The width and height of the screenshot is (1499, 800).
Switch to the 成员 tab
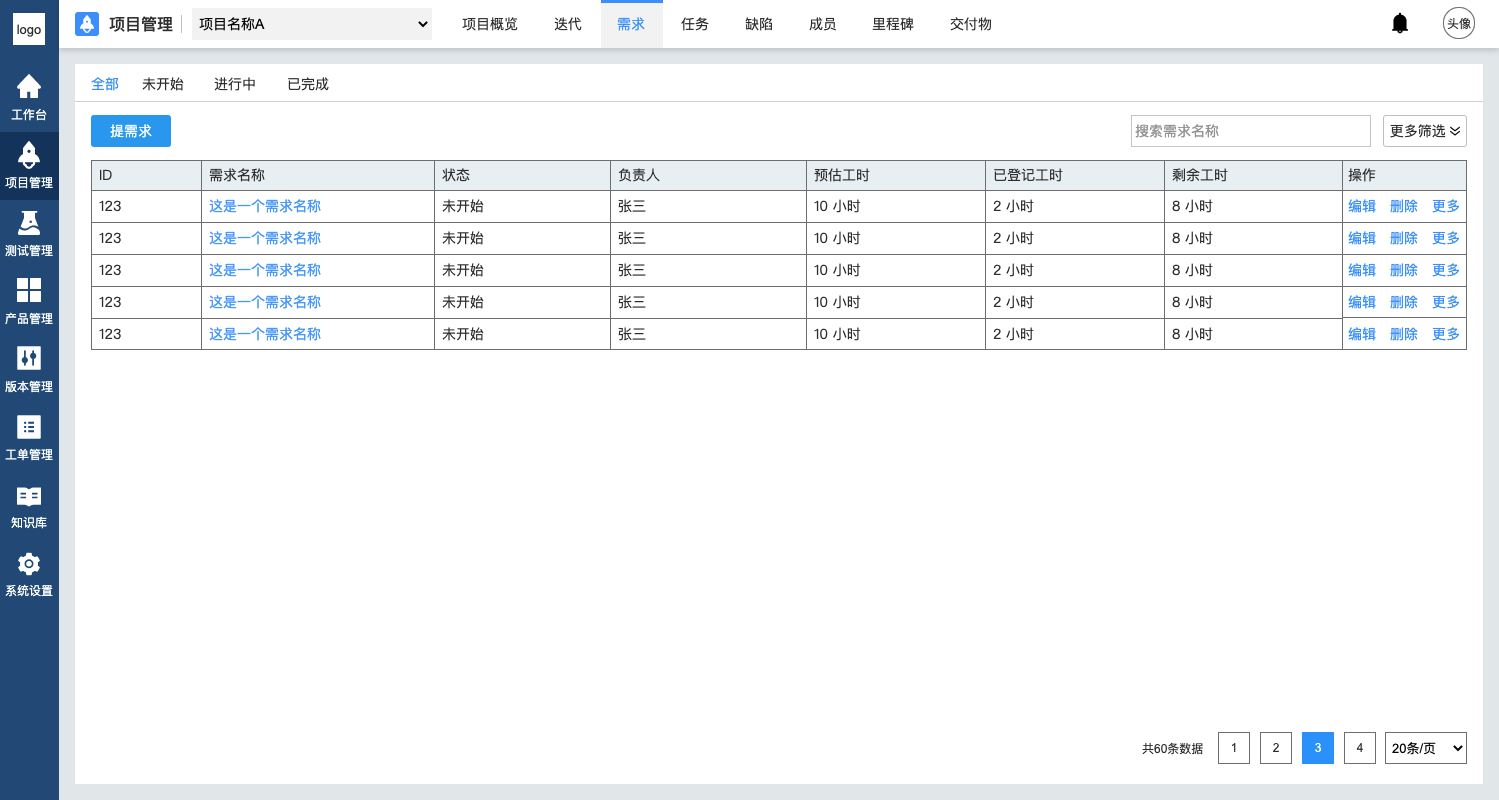[823, 24]
